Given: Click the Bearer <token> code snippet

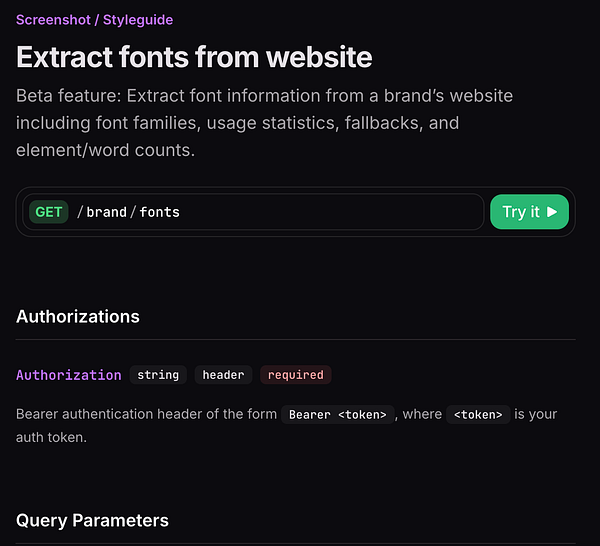Looking at the screenshot, I should point(338,414).
